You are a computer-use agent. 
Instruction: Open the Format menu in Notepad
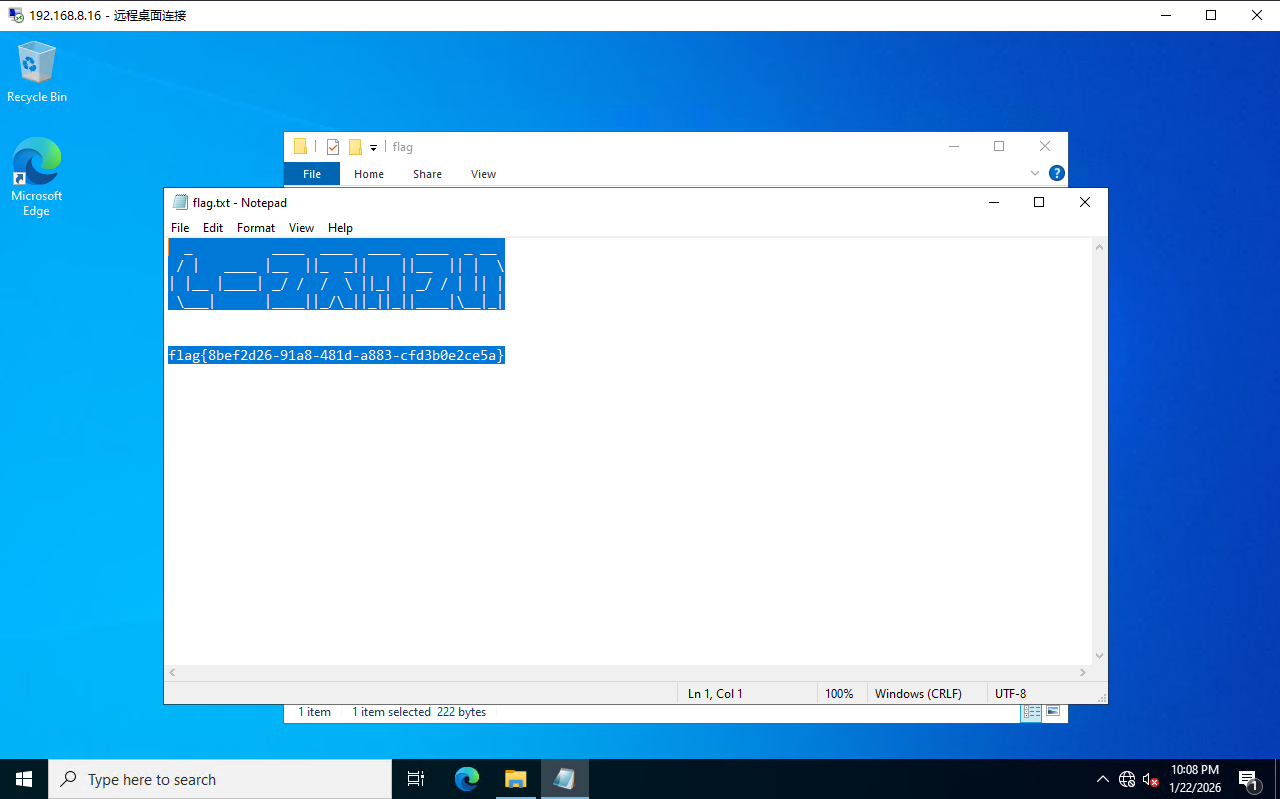click(256, 228)
